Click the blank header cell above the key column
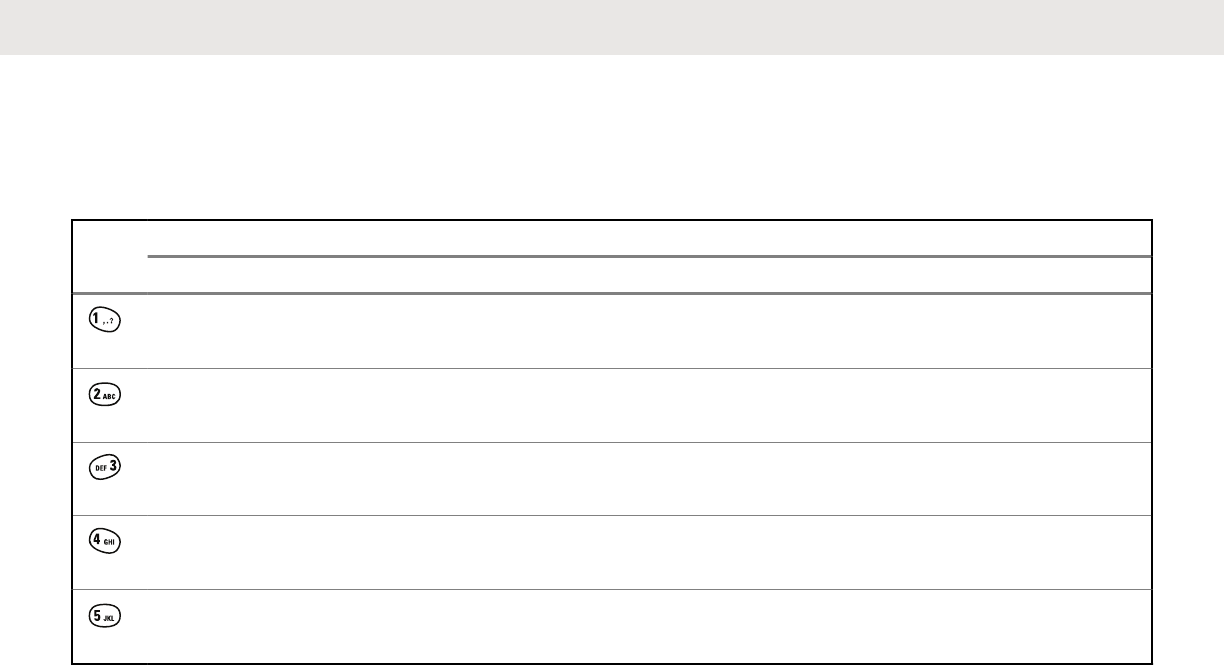This screenshot has width=1224, height=665. click(x=109, y=256)
